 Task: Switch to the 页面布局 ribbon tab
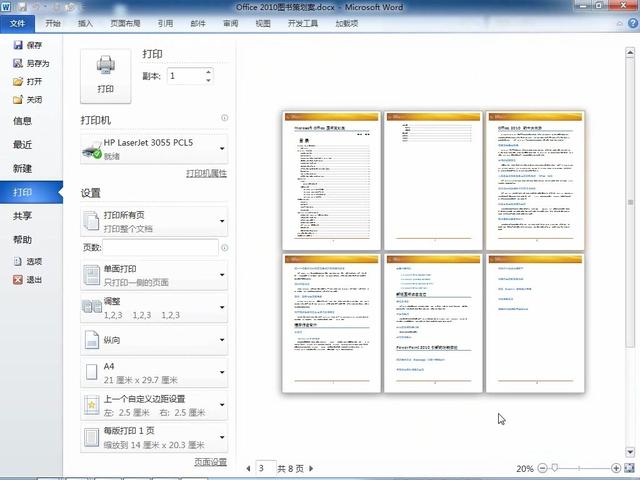coord(125,22)
